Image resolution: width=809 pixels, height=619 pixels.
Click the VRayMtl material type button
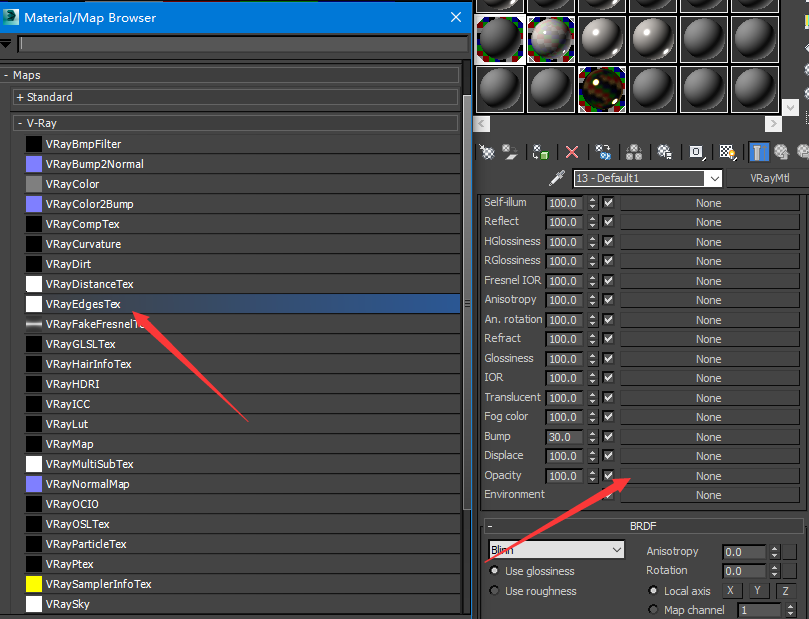point(769,178)
